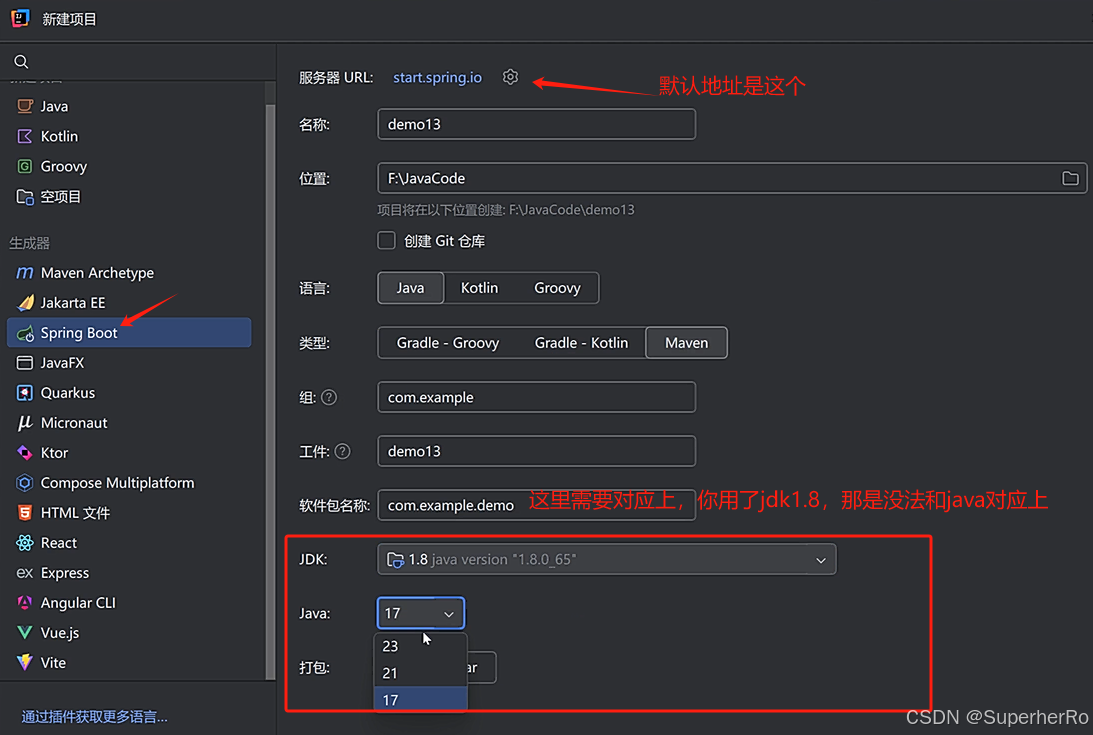
Task: Click the Express ex icon
Action: 25,573
